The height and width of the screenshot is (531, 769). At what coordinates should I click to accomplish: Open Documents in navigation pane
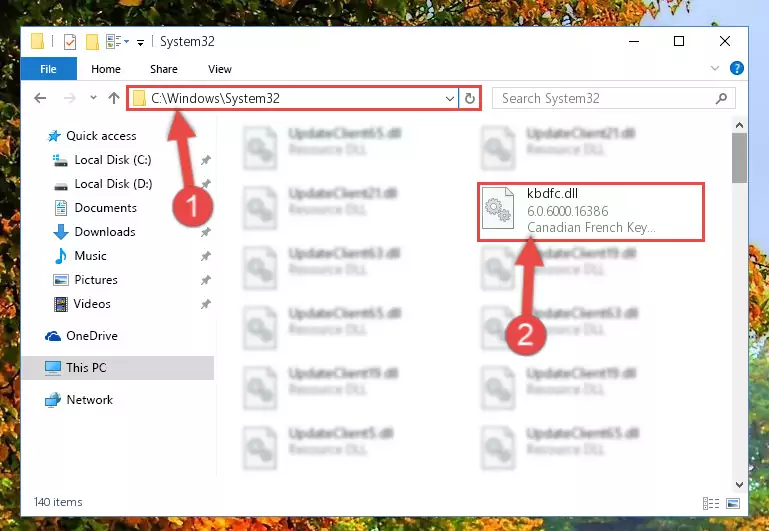105,208
